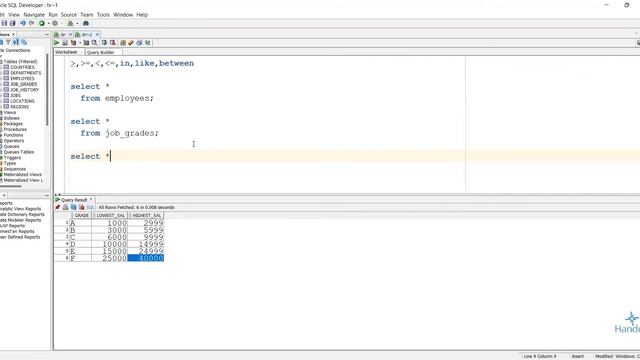Click the 40000 cell in row F

coord(146,258)
